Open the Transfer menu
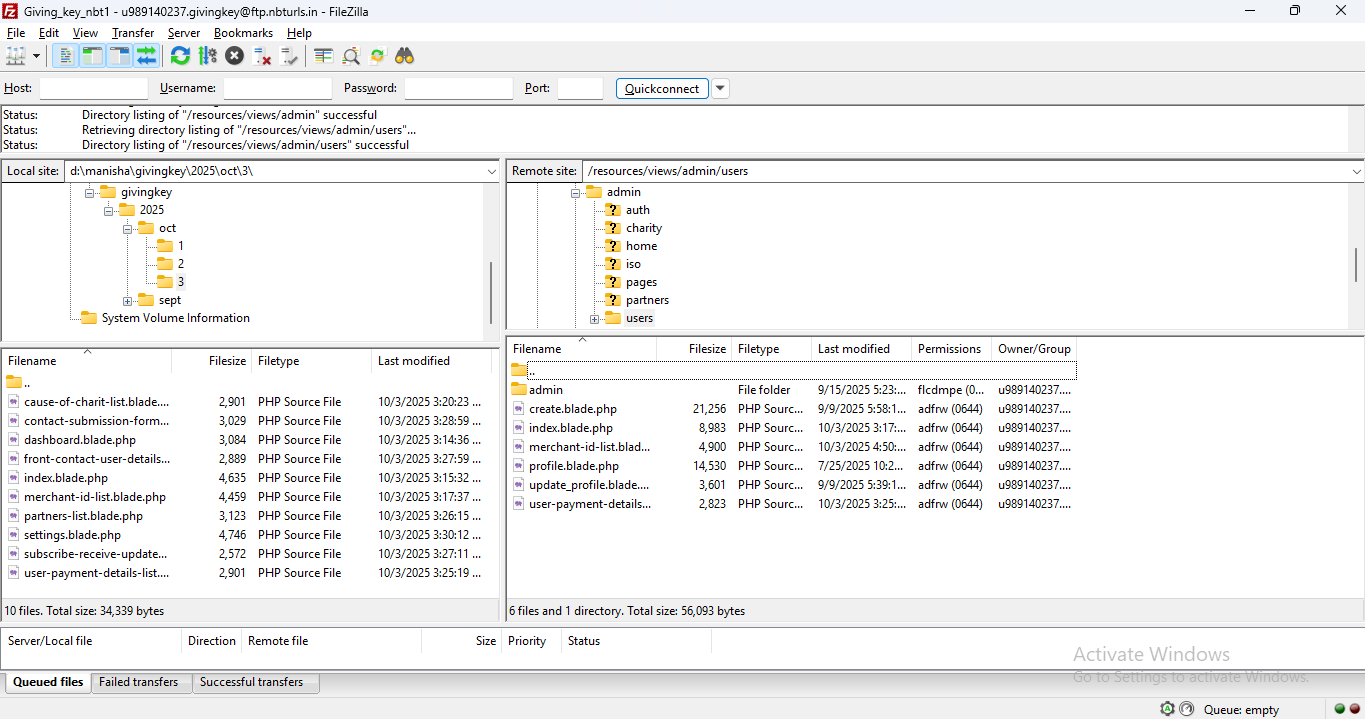 point(132,33)
